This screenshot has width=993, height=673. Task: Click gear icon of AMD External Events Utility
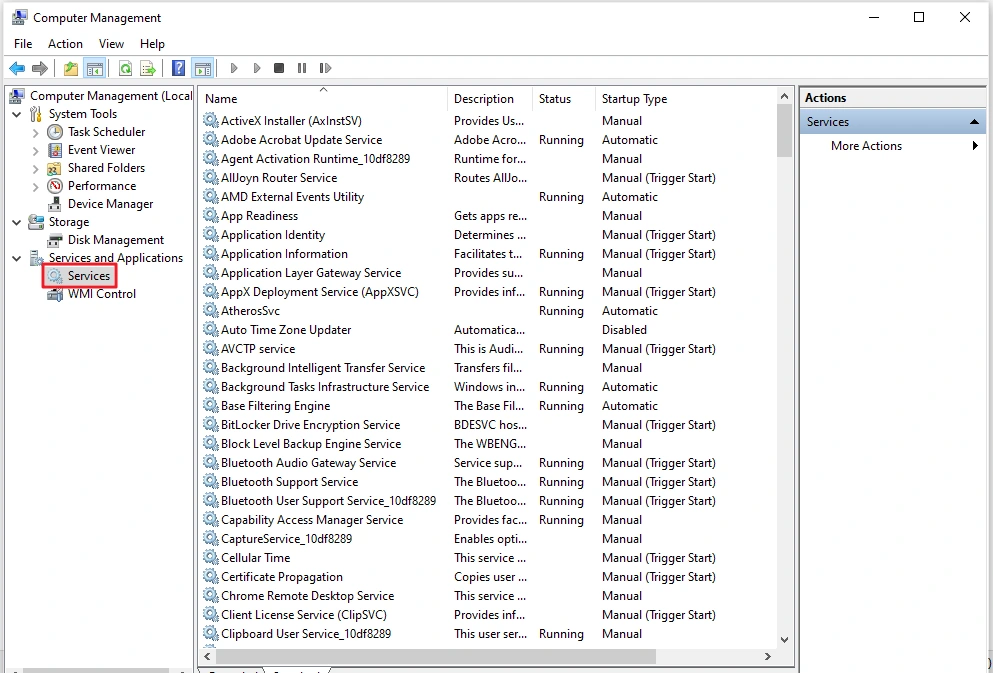click(x=210, y=196)
